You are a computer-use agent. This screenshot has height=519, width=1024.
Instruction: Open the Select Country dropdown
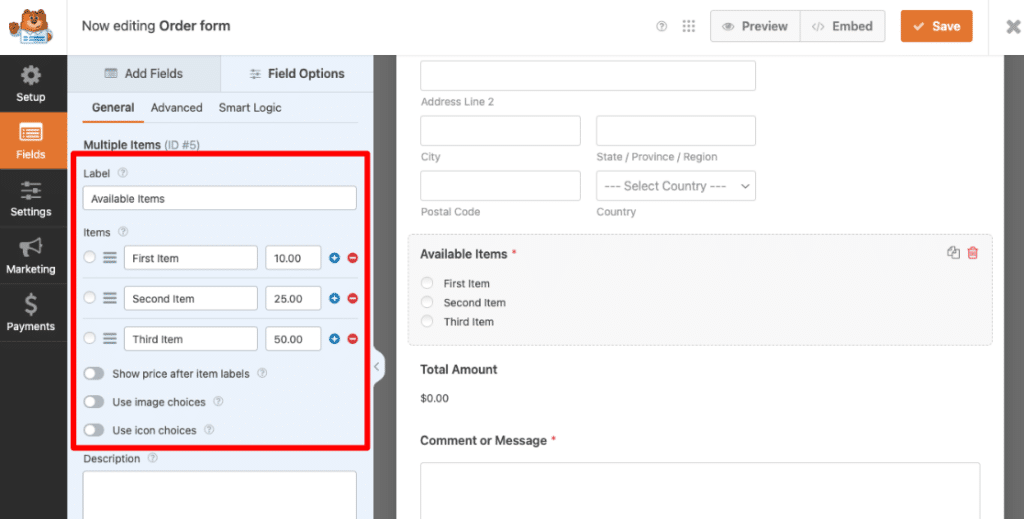[x=675, y=186]
